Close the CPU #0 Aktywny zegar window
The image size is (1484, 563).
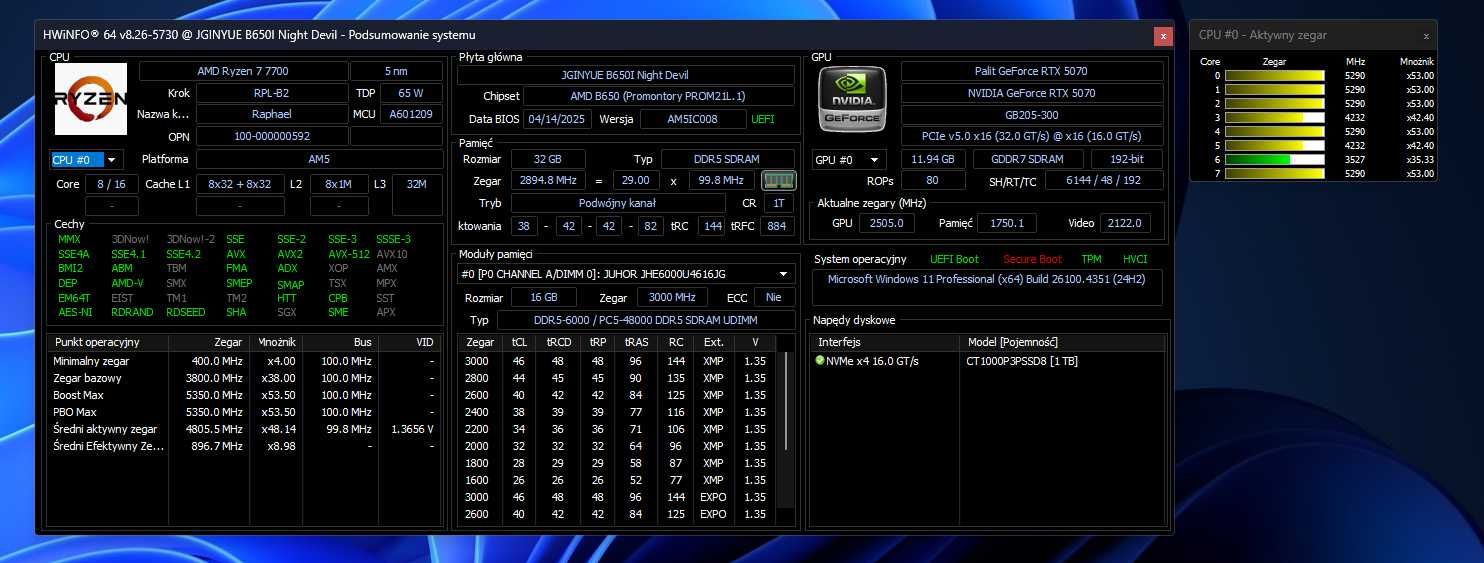tap(1426, 36)
